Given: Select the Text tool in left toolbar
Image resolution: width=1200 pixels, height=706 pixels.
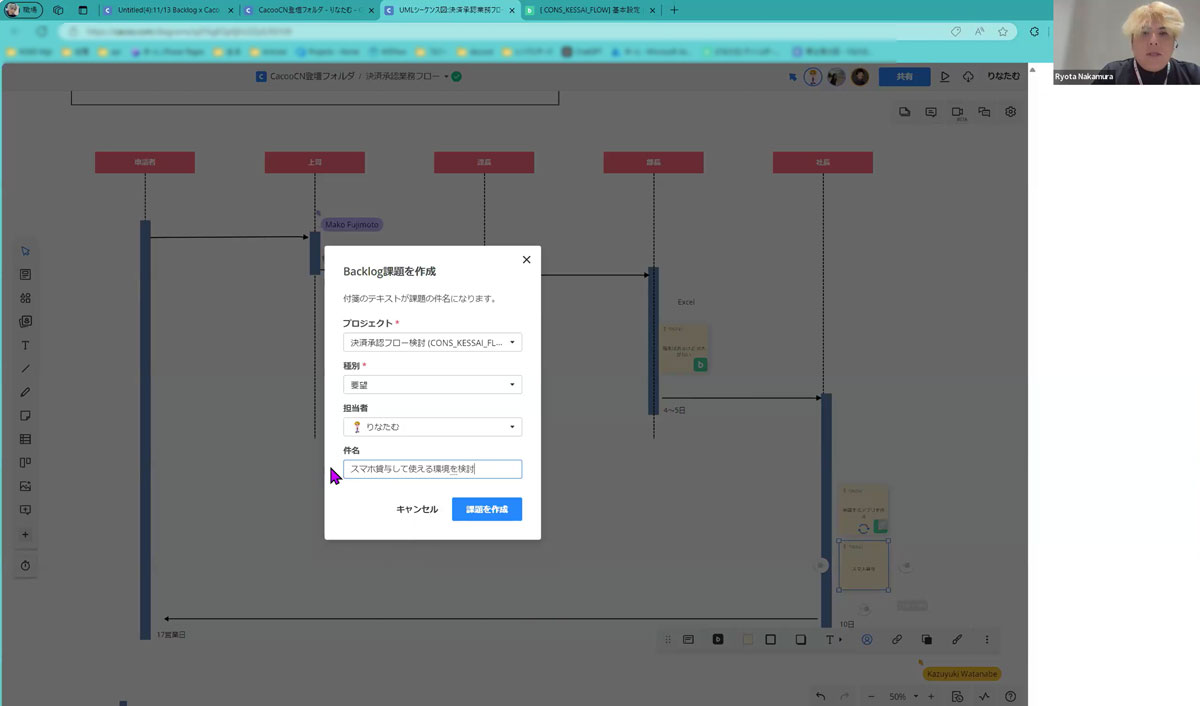Looking at the screenshot, I should [26, 346].
